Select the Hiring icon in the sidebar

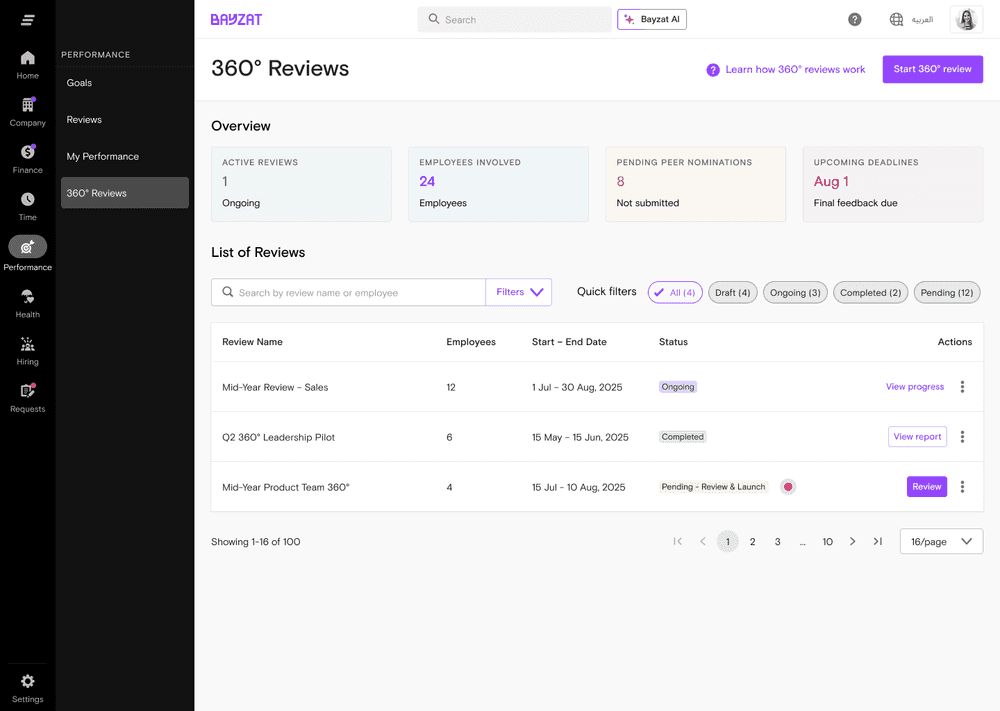27,350
